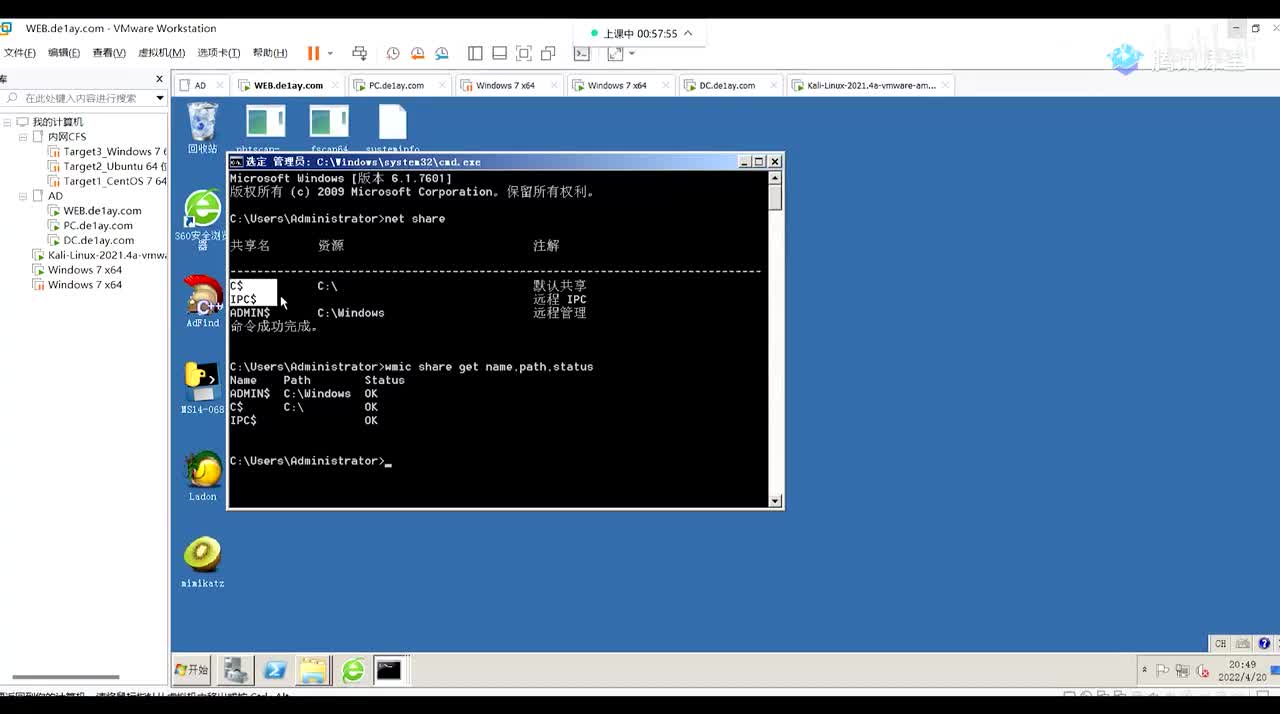
Task: Enter full screen mode icon
Action: [x=524, y=53]
